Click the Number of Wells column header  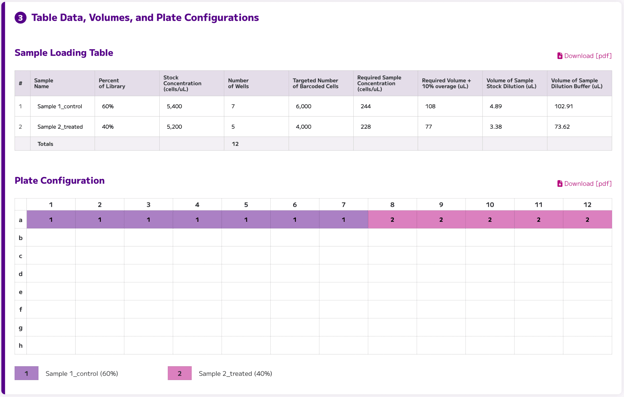click(x=256, y=83)
